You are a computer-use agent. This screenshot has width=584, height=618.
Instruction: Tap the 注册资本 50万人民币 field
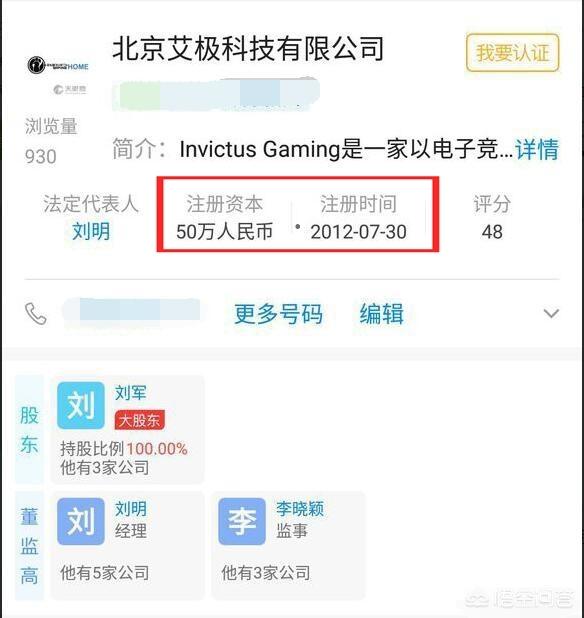tap(224, 218)
